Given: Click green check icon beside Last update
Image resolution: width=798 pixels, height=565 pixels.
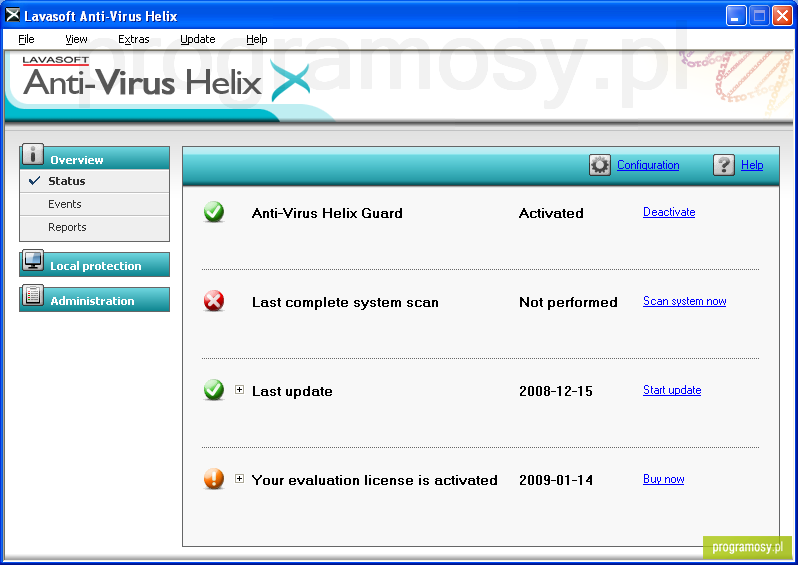Looking at the screenshot, I should [214, 390].
